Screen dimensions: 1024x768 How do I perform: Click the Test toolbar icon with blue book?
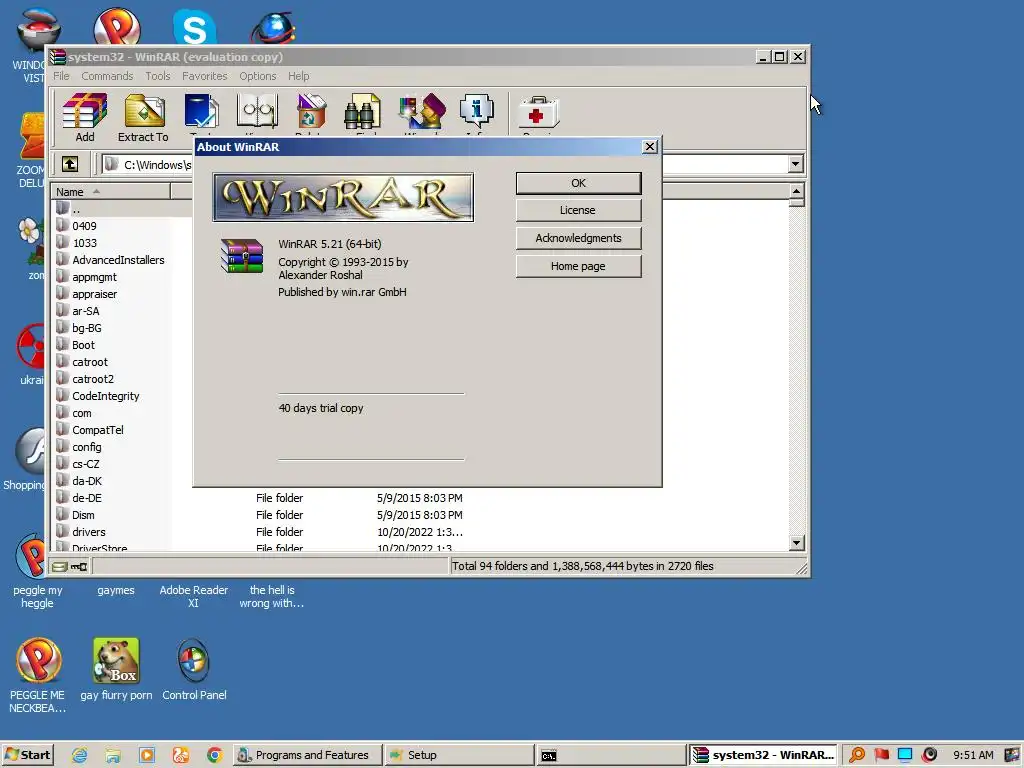(x=201, y=112)
